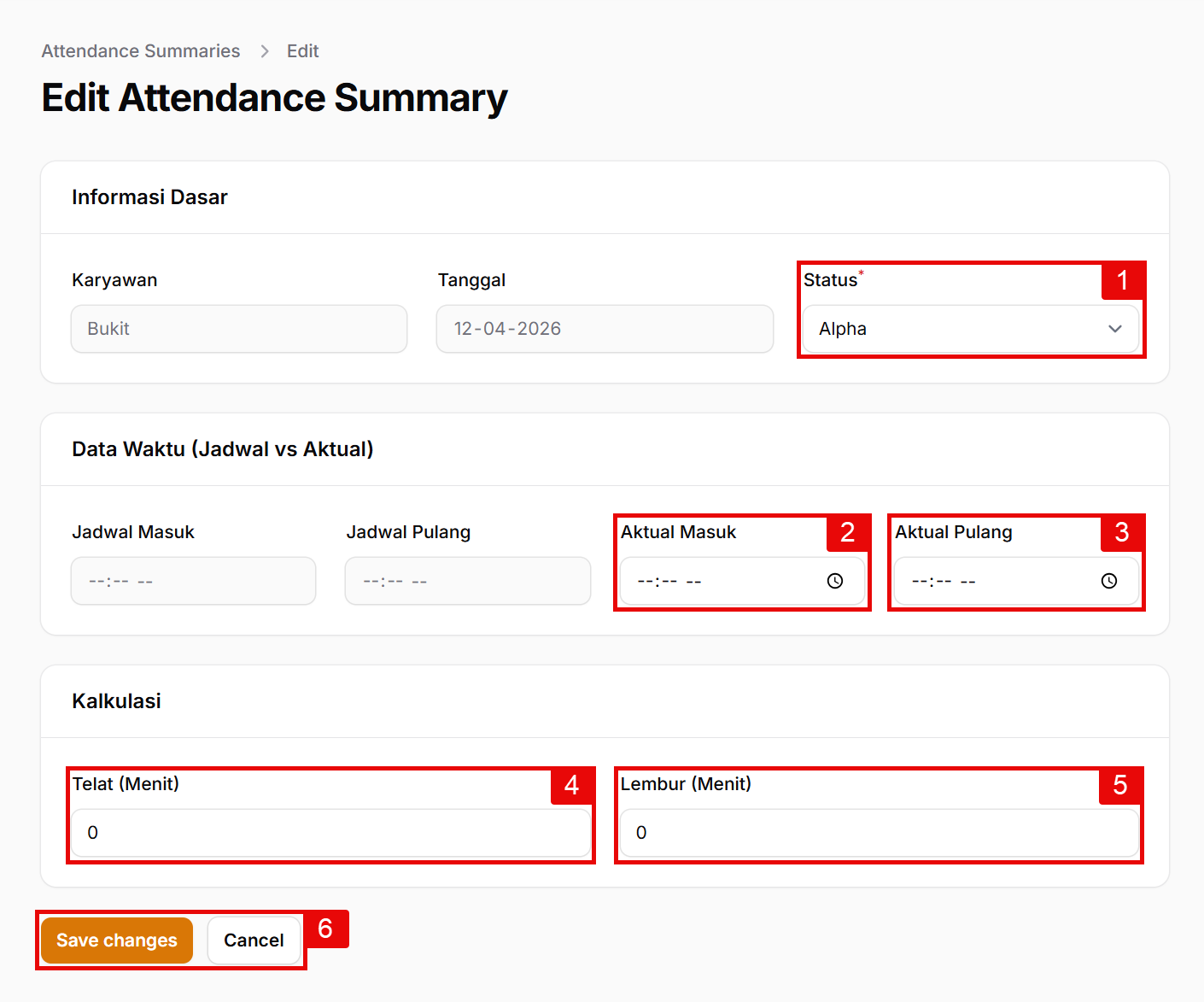Click the breadcrumb chevron separator
This screenshot has height=1002, width=1204.
pyautogui.click(x=265, y=51)
